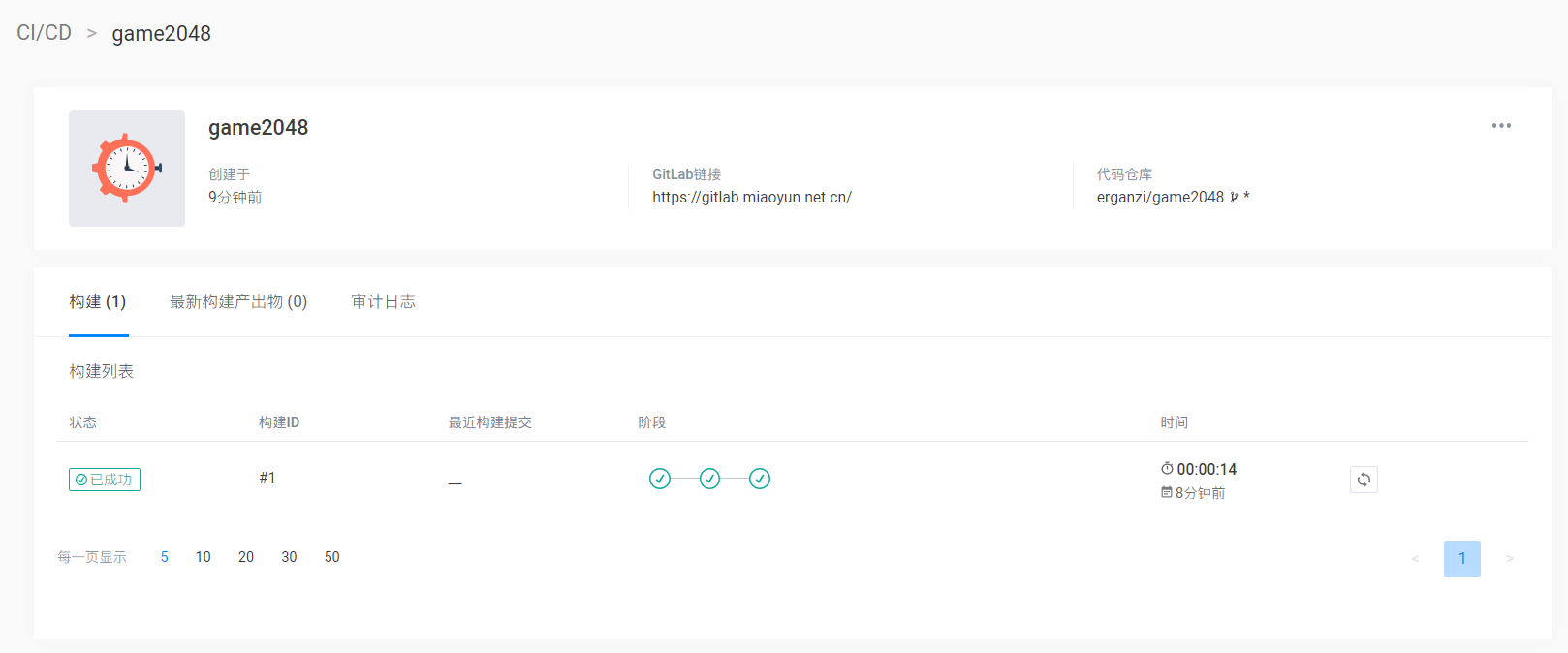Click the third stage success checkmark
Viewport: 1568px width, 653px height.
pyautogui.click(x=760, y=479)
